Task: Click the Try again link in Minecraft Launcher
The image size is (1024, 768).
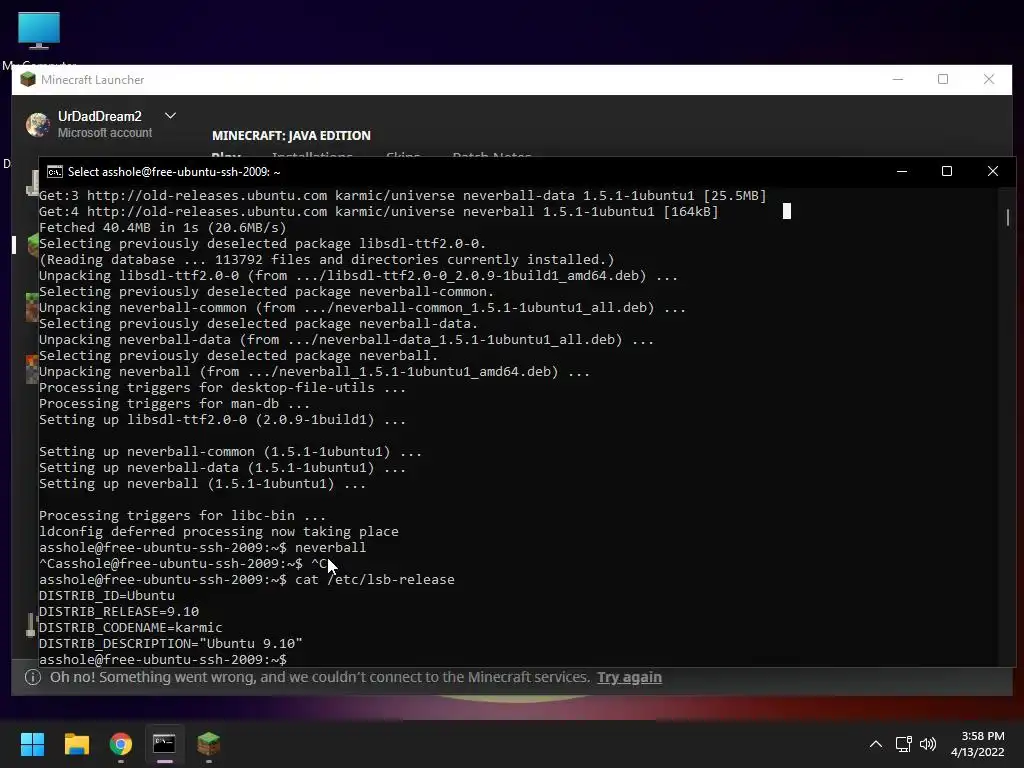Action: [630, 677]
